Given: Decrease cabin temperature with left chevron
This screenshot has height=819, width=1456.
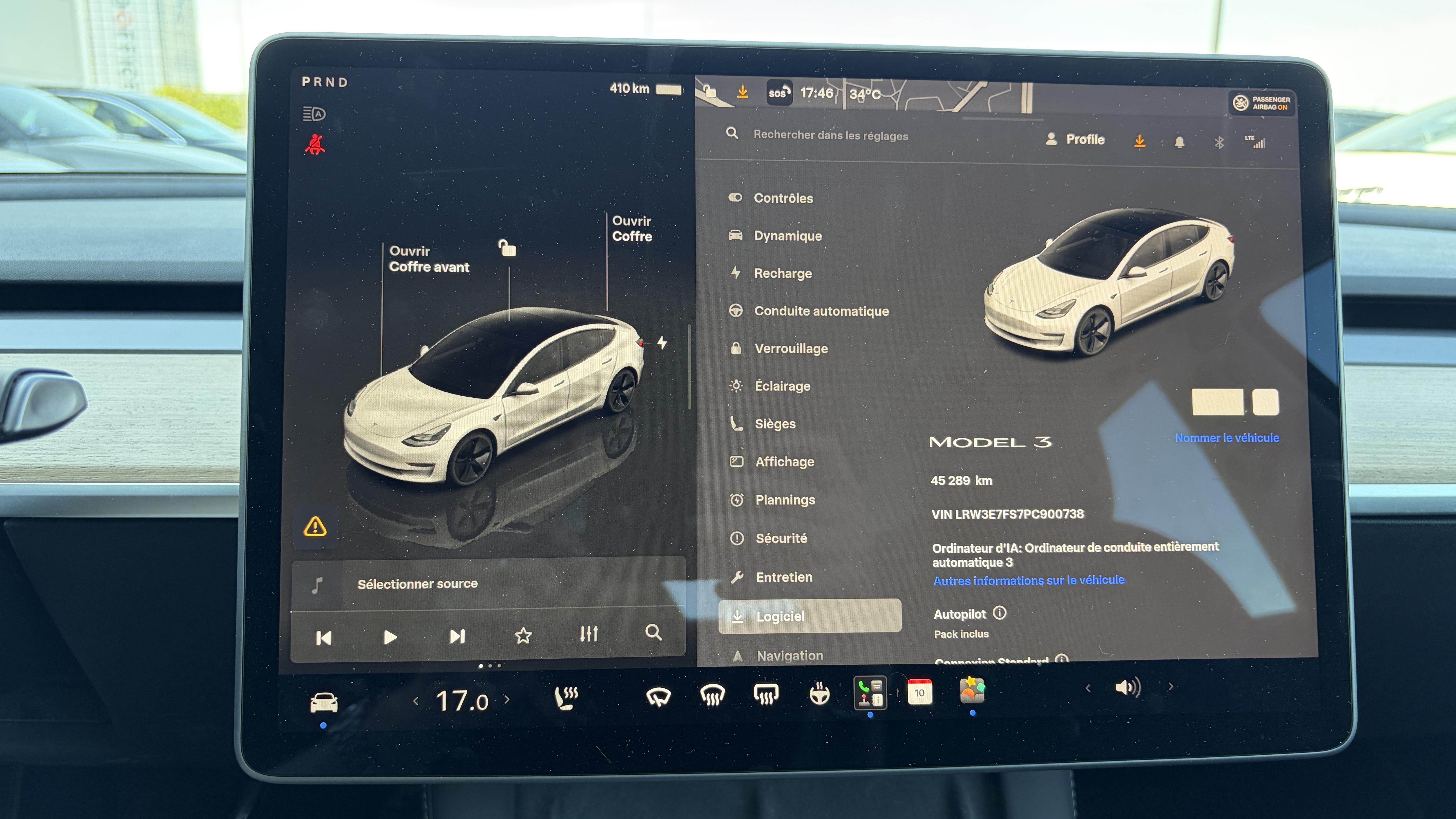Looking at the screenshot, I should tap(416, 701).
